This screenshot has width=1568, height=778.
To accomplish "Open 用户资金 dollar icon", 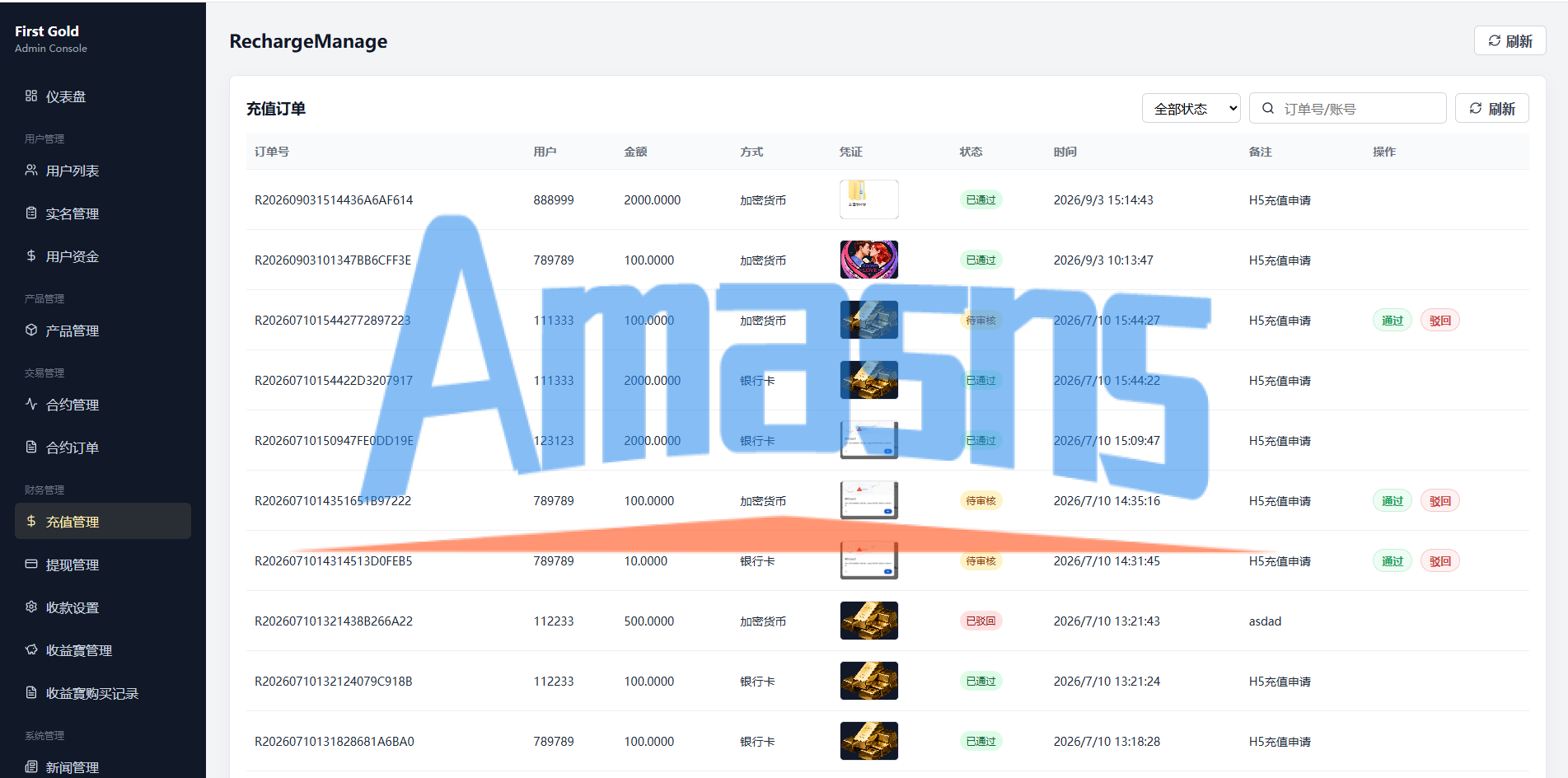I will coord(31,255).
